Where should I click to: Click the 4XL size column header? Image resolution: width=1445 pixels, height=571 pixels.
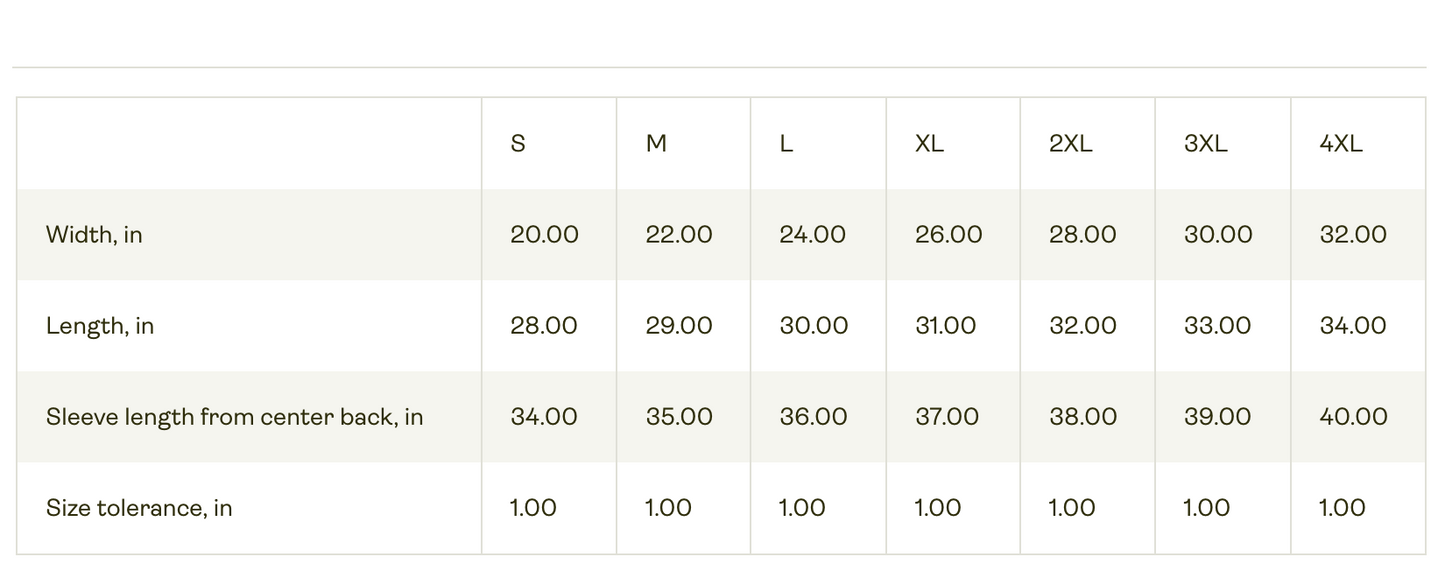click(1341, 144)
